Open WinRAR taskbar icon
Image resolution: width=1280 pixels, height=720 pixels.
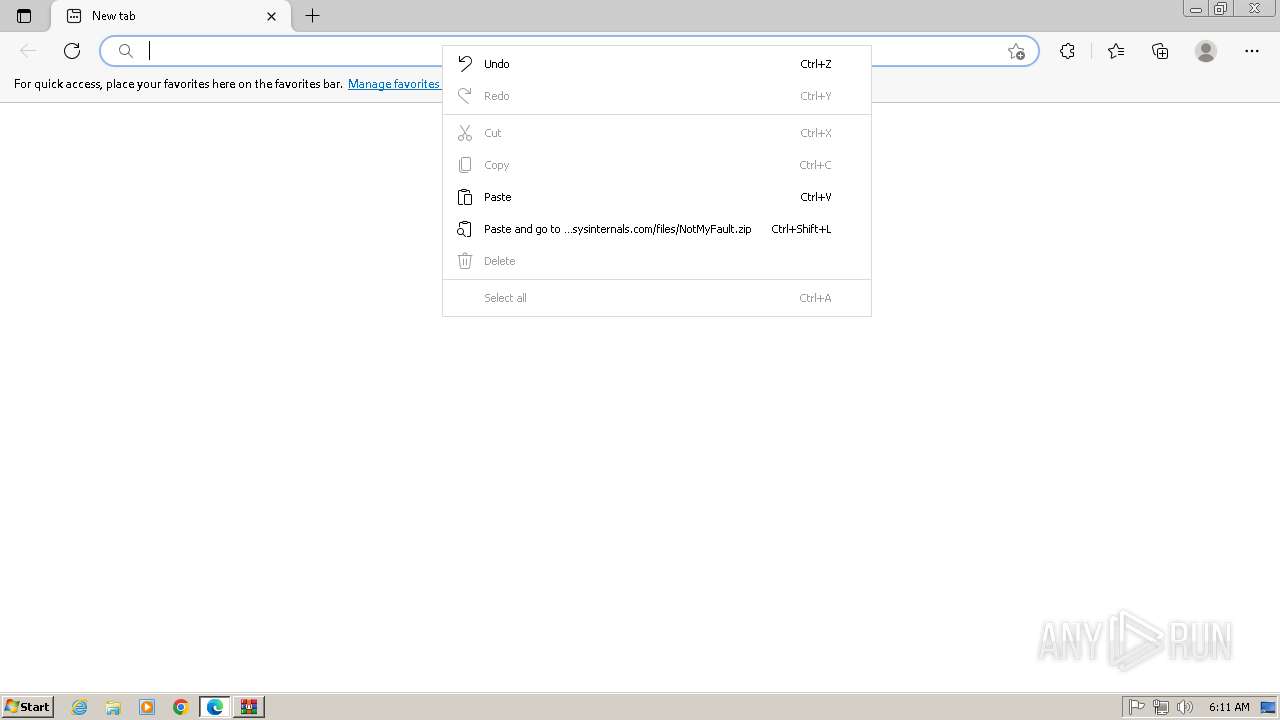click(249, 707)
